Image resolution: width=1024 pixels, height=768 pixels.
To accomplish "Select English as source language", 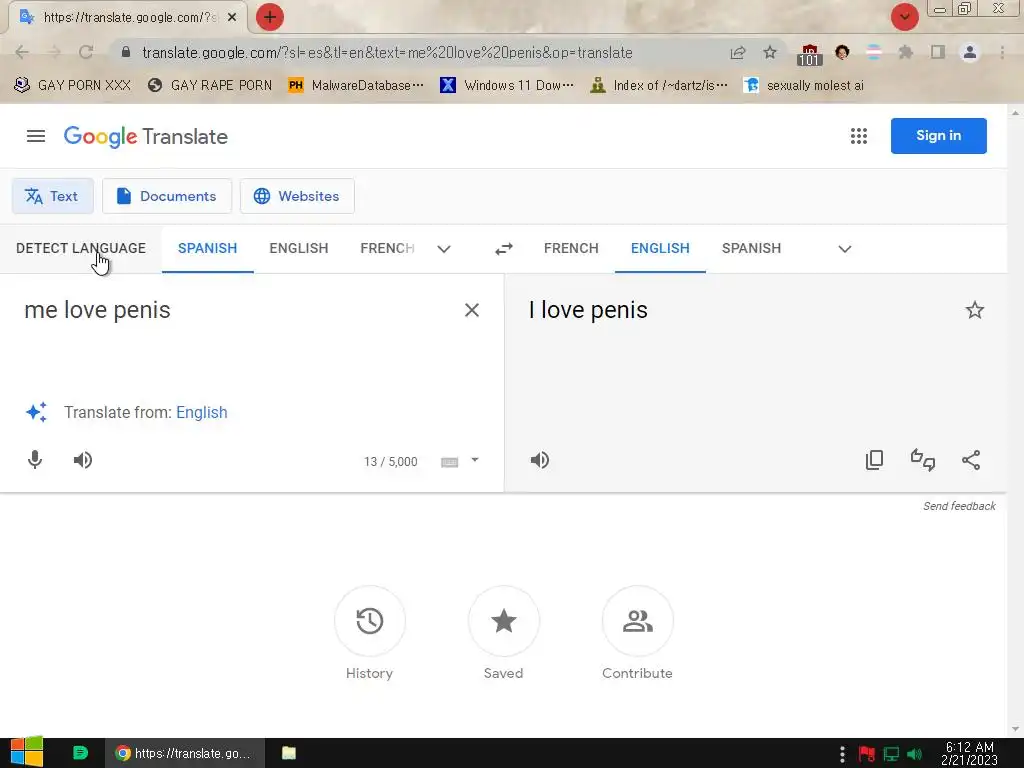I will pyautogui.click(x=298, y=248).
